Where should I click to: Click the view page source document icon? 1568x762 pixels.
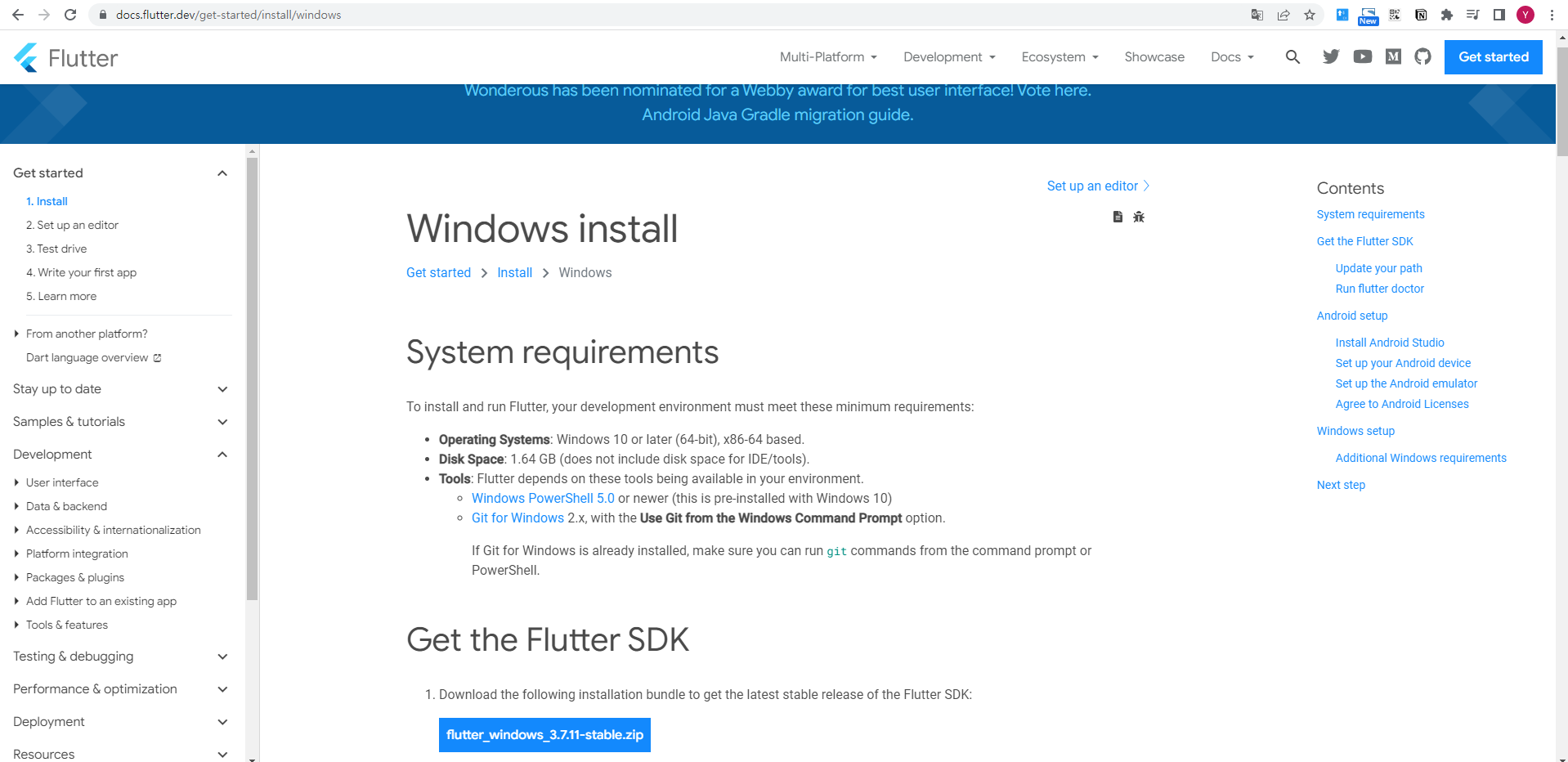point(1118,217)
